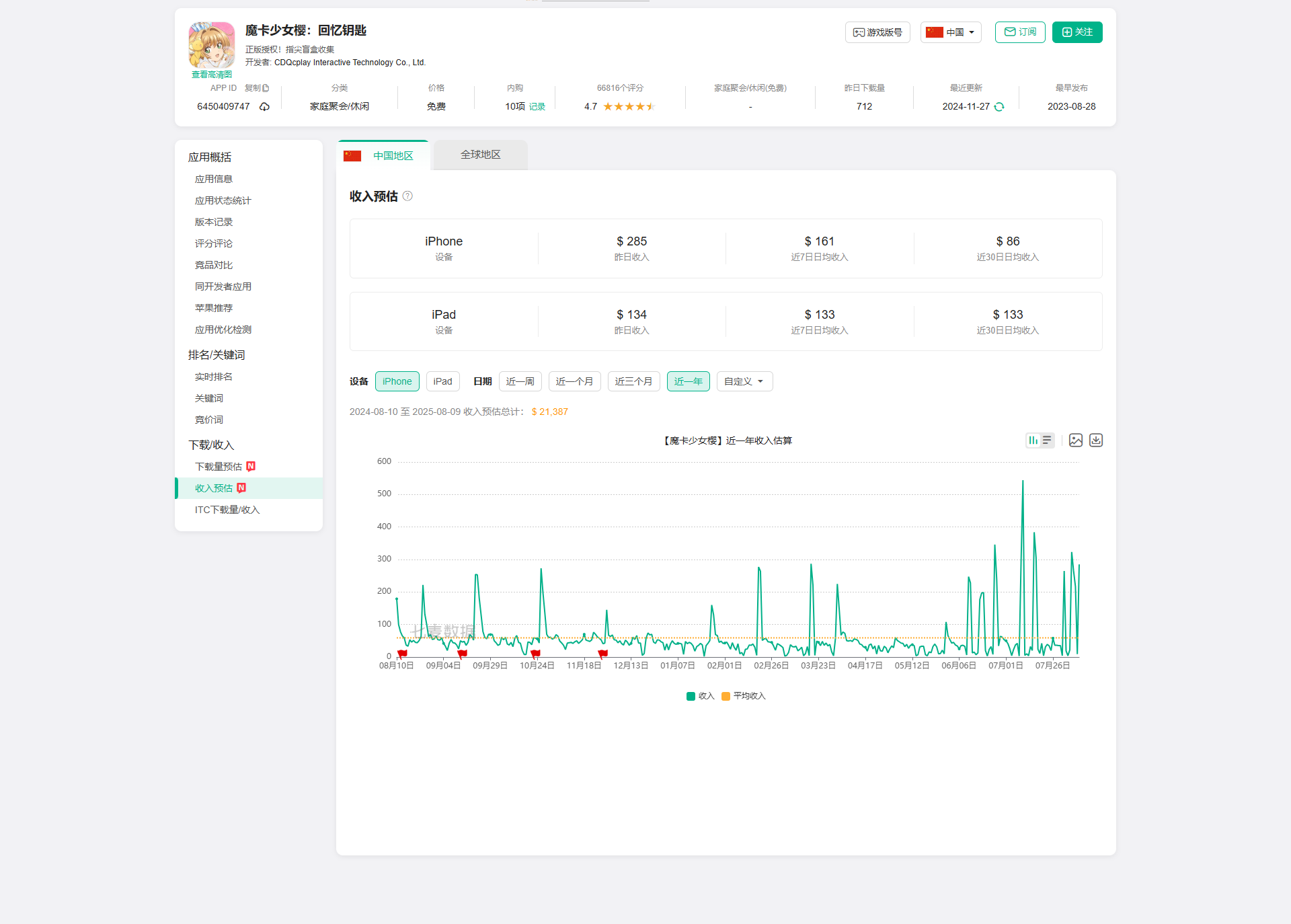Image resolution: width=1291 pixels, height=924 pixels.
Task: Click APP ID 6450409747 text
Action: click(x=223, y=107)
